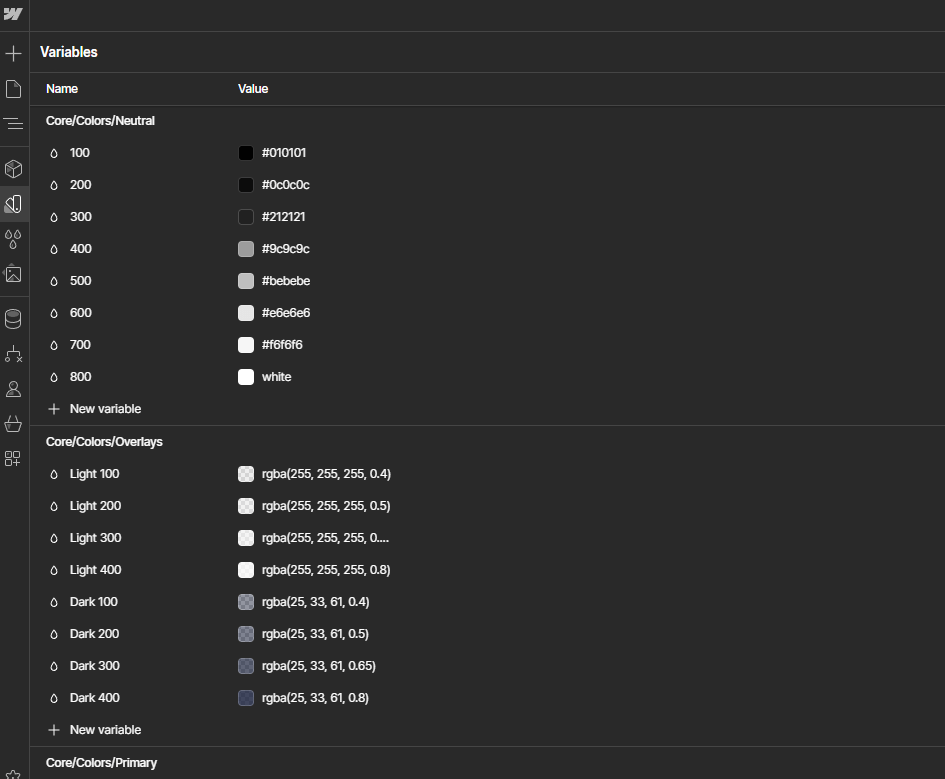Click the Webflow logo
Viewport: 945px width, 779px height.
click(14, 15)
